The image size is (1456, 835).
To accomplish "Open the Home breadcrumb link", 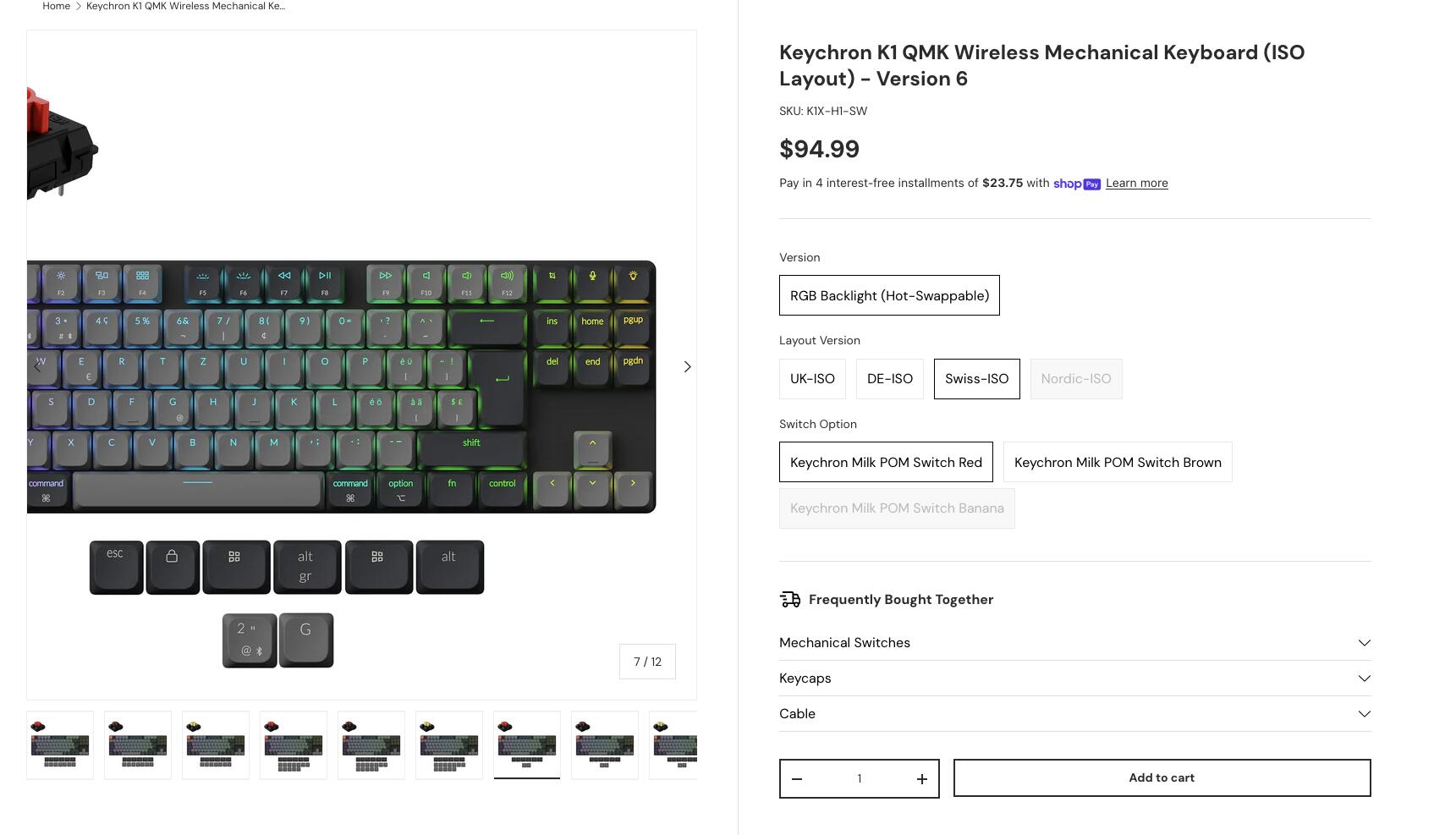I will point(56,6).
